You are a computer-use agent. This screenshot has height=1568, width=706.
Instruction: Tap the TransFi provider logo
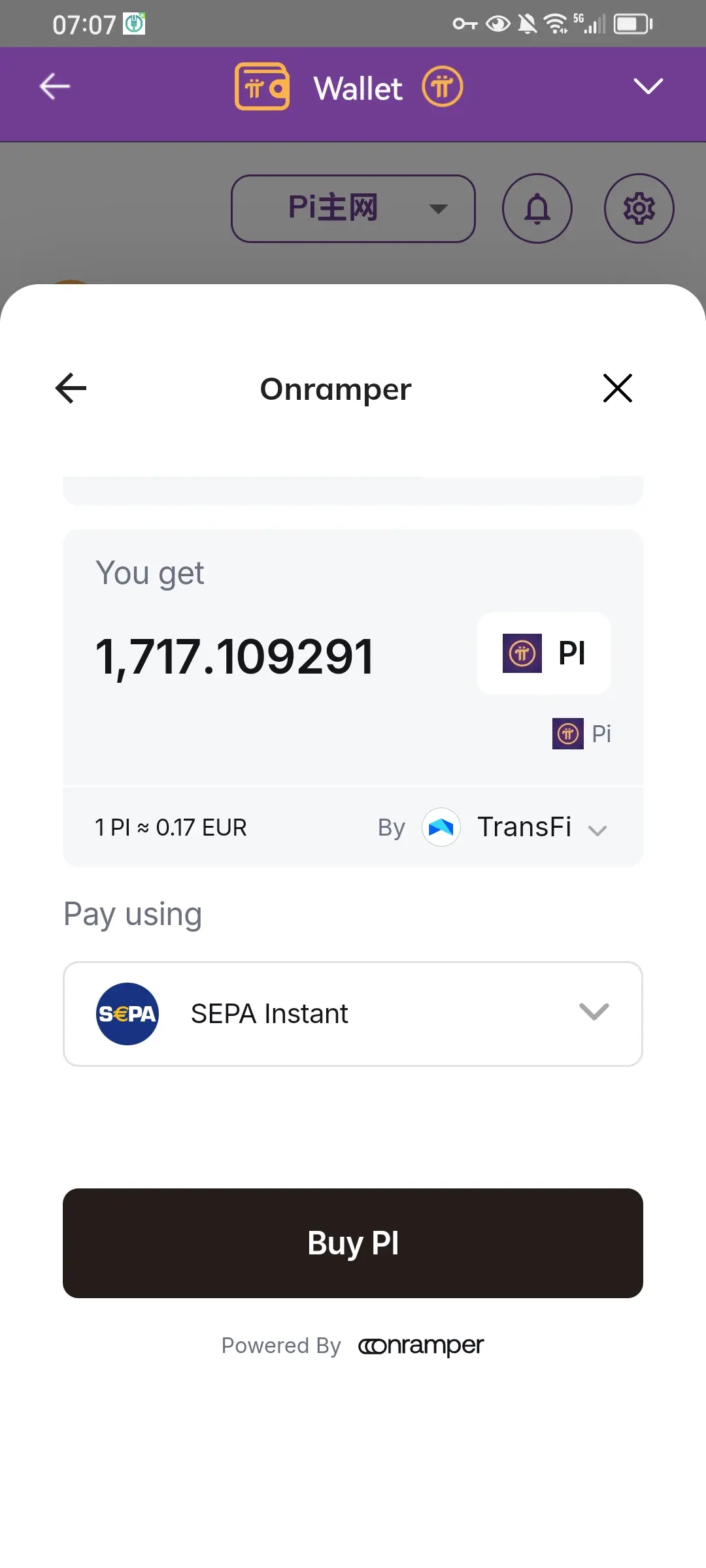tap(441, 827)
